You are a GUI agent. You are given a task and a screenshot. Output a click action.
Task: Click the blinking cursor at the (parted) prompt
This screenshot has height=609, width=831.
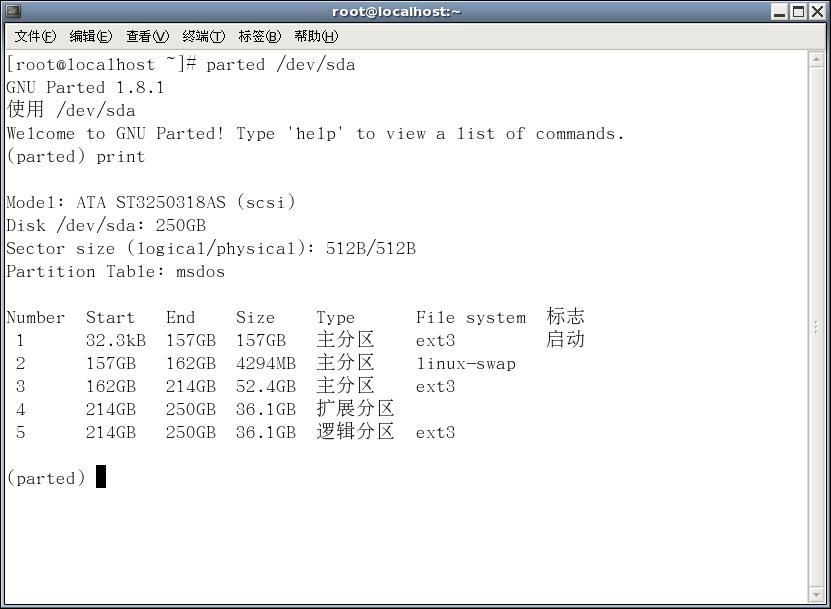[100, 477]
